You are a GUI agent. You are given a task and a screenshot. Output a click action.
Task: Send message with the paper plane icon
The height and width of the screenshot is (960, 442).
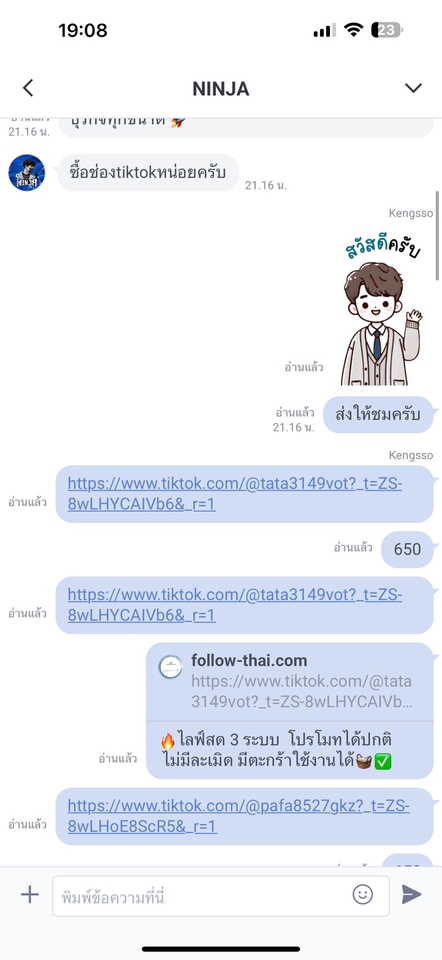click(x=411, y=894)
